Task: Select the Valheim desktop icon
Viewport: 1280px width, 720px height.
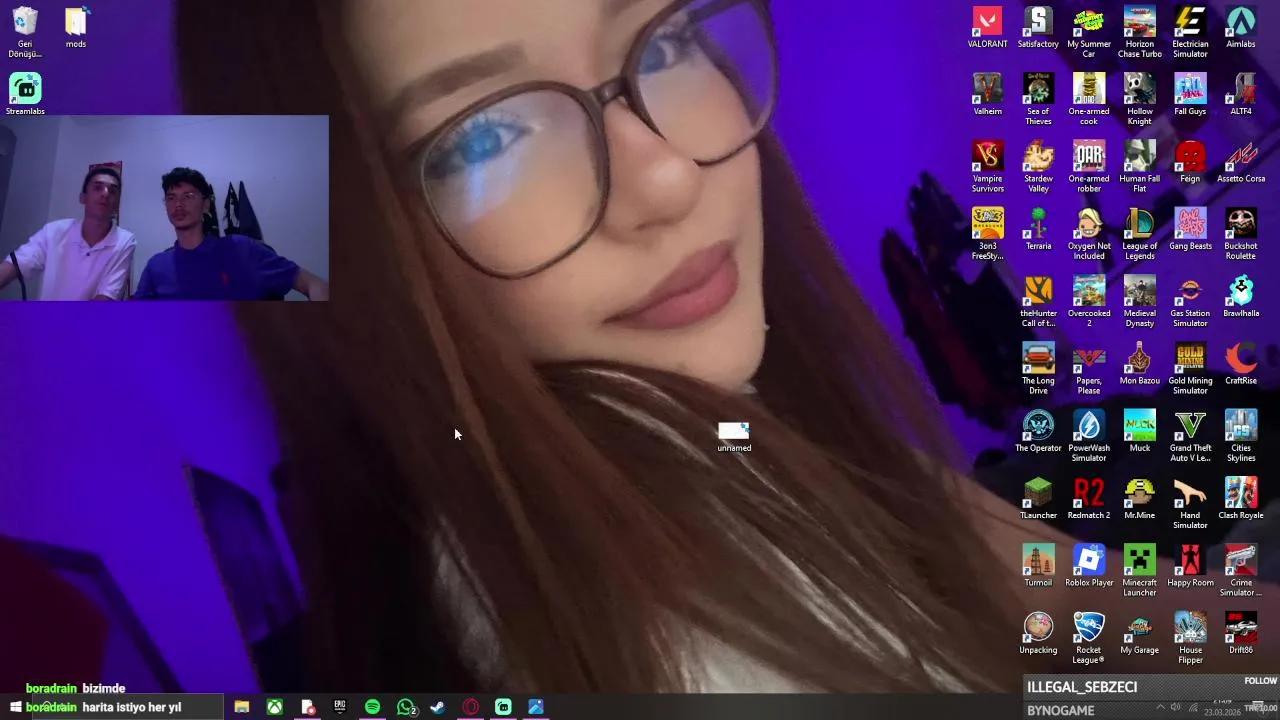Action: 987,95
